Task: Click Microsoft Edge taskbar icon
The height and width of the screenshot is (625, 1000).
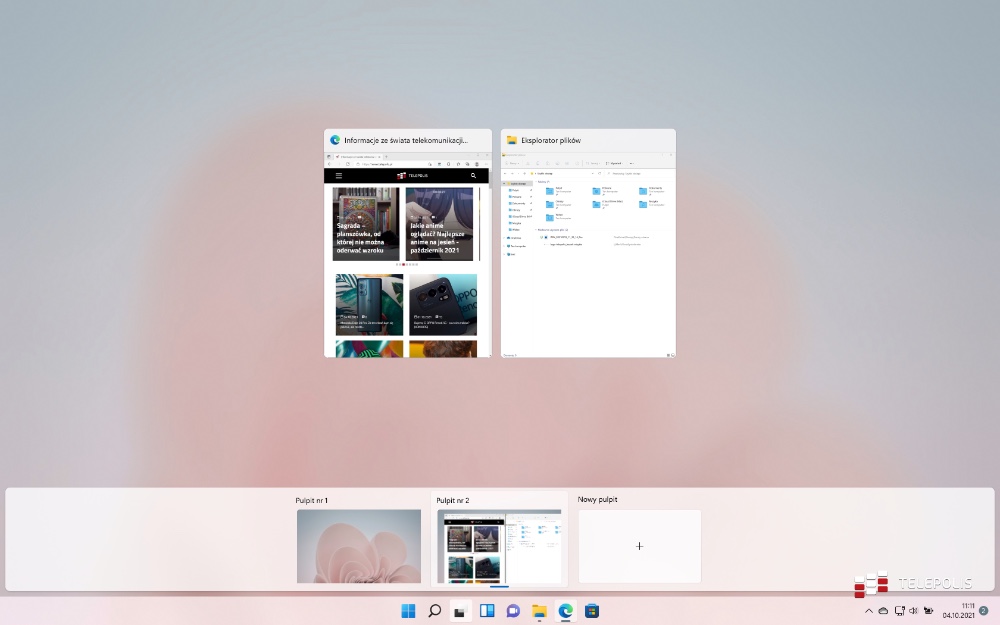Action: [x=565, y=611]
